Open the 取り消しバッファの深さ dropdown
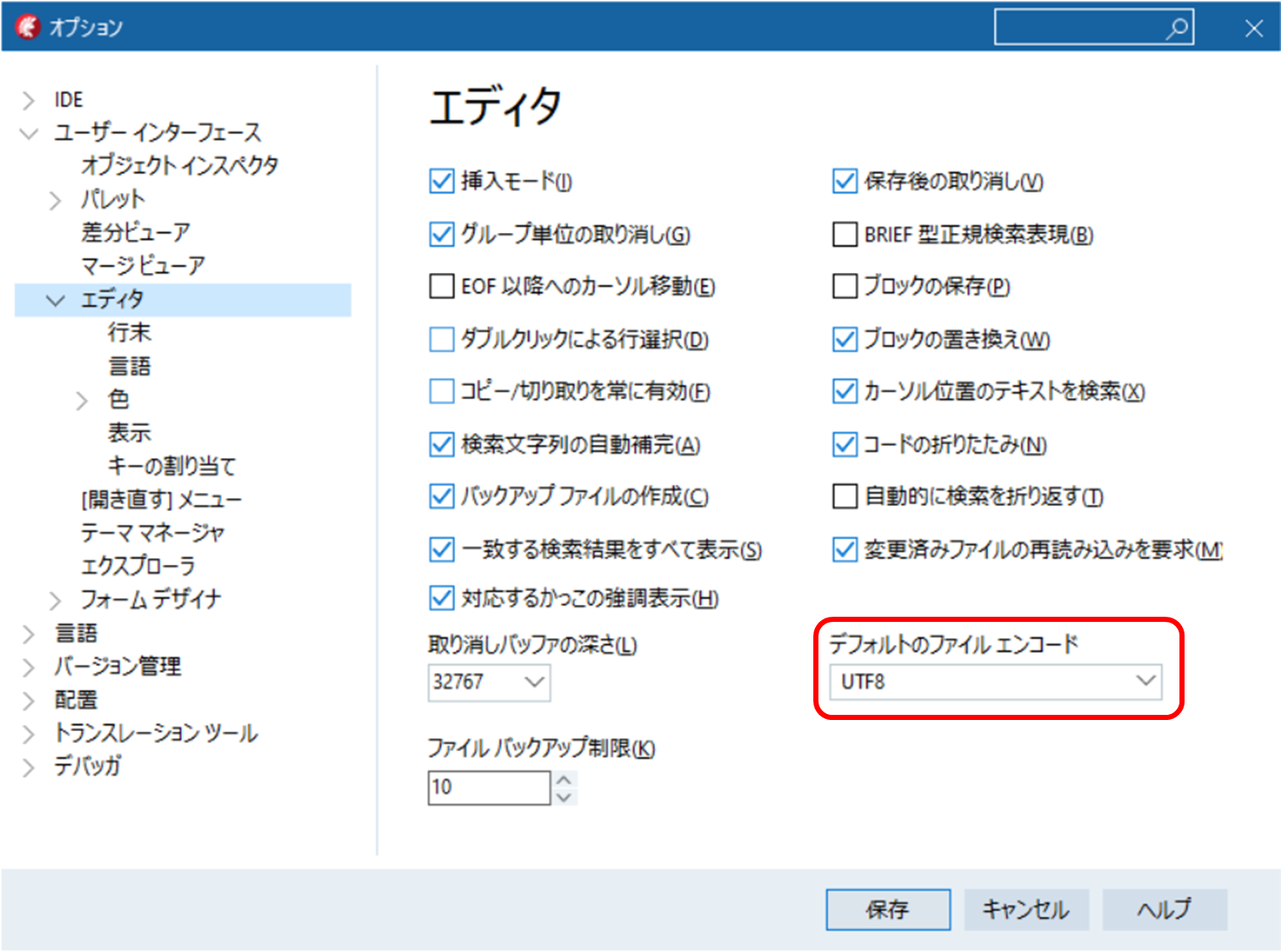Screen dimensions: 1281x952 pyautogui.click(x=535, y=682)
